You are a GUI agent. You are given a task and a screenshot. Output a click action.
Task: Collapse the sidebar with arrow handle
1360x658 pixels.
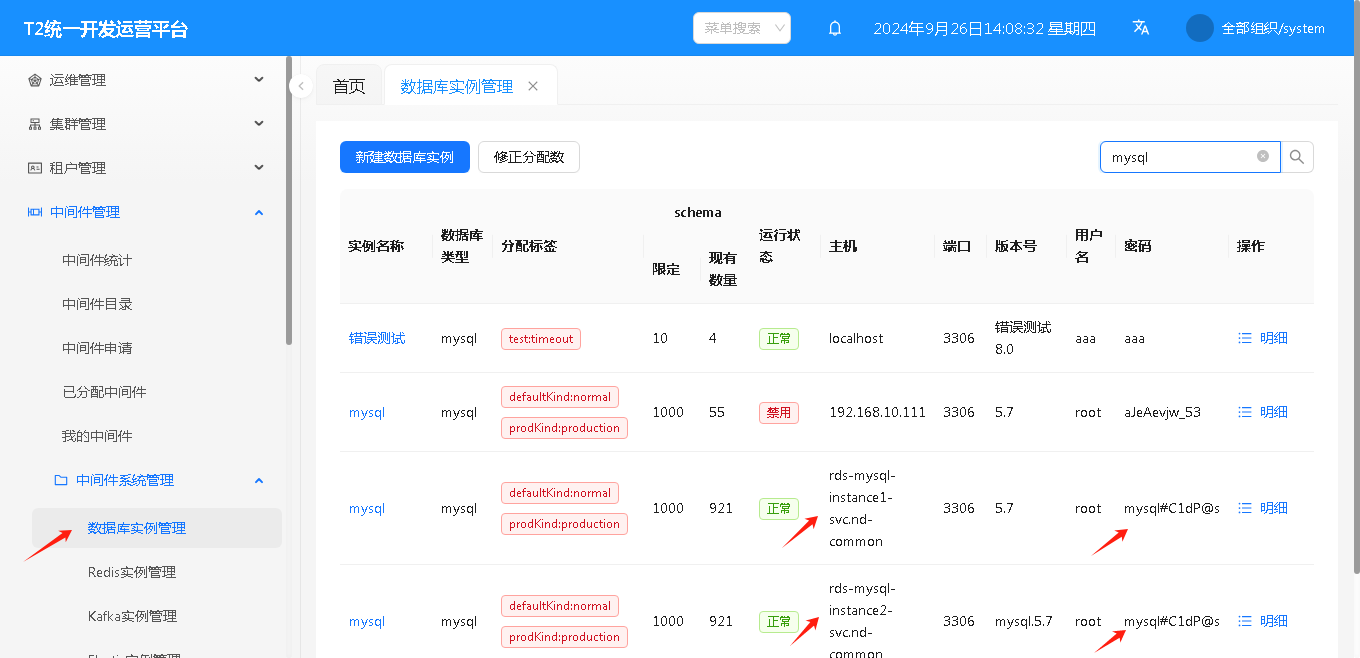pyautogui.click(x=301, y=87)
